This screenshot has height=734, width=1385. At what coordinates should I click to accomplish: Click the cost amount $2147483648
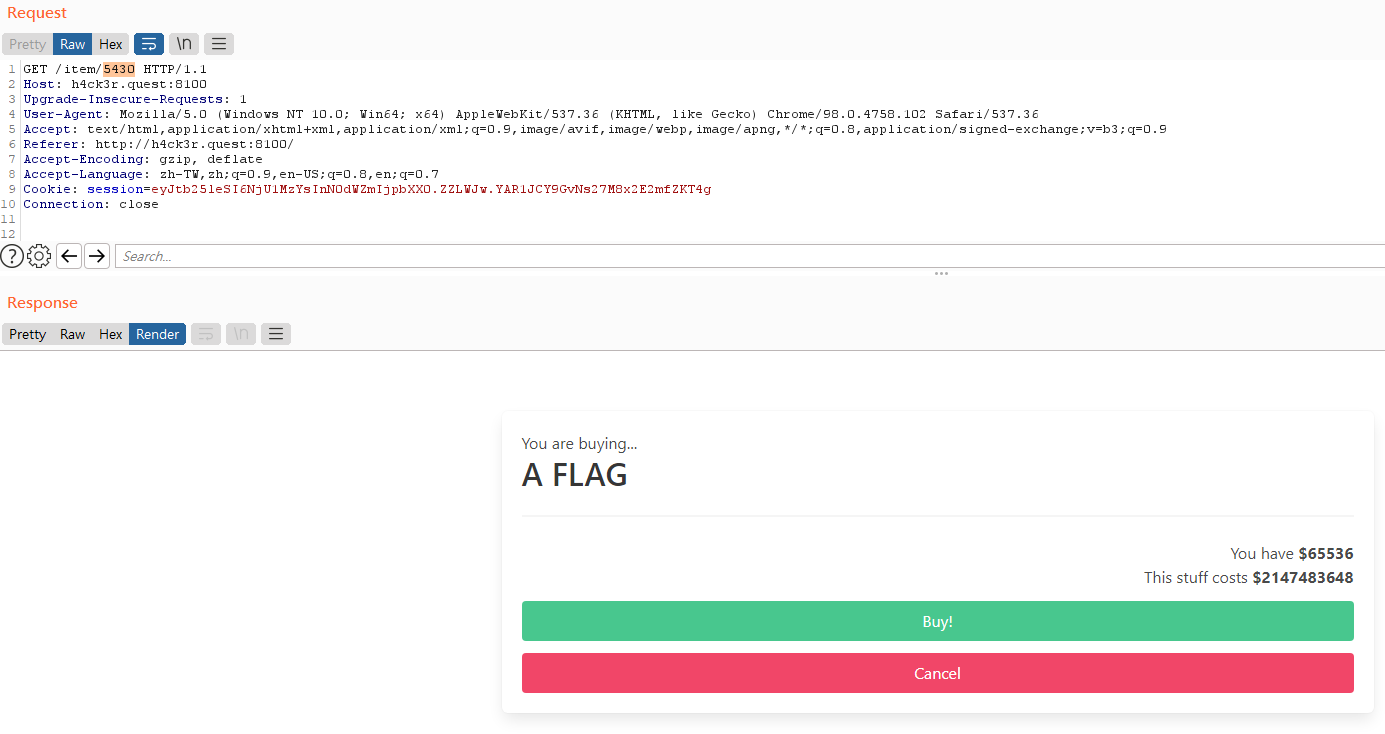point(1303,577)
